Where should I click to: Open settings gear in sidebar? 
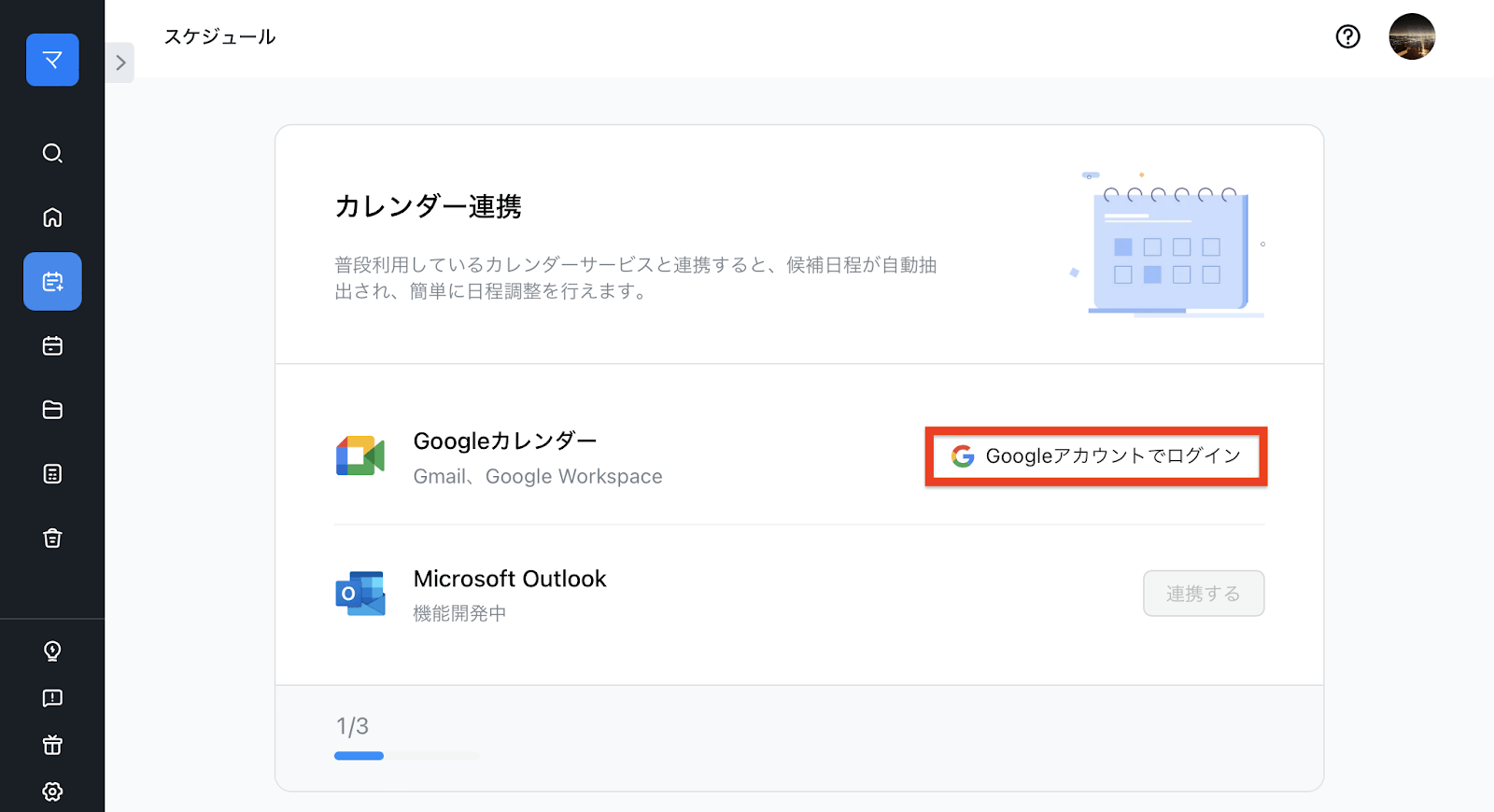coord(52,791)
